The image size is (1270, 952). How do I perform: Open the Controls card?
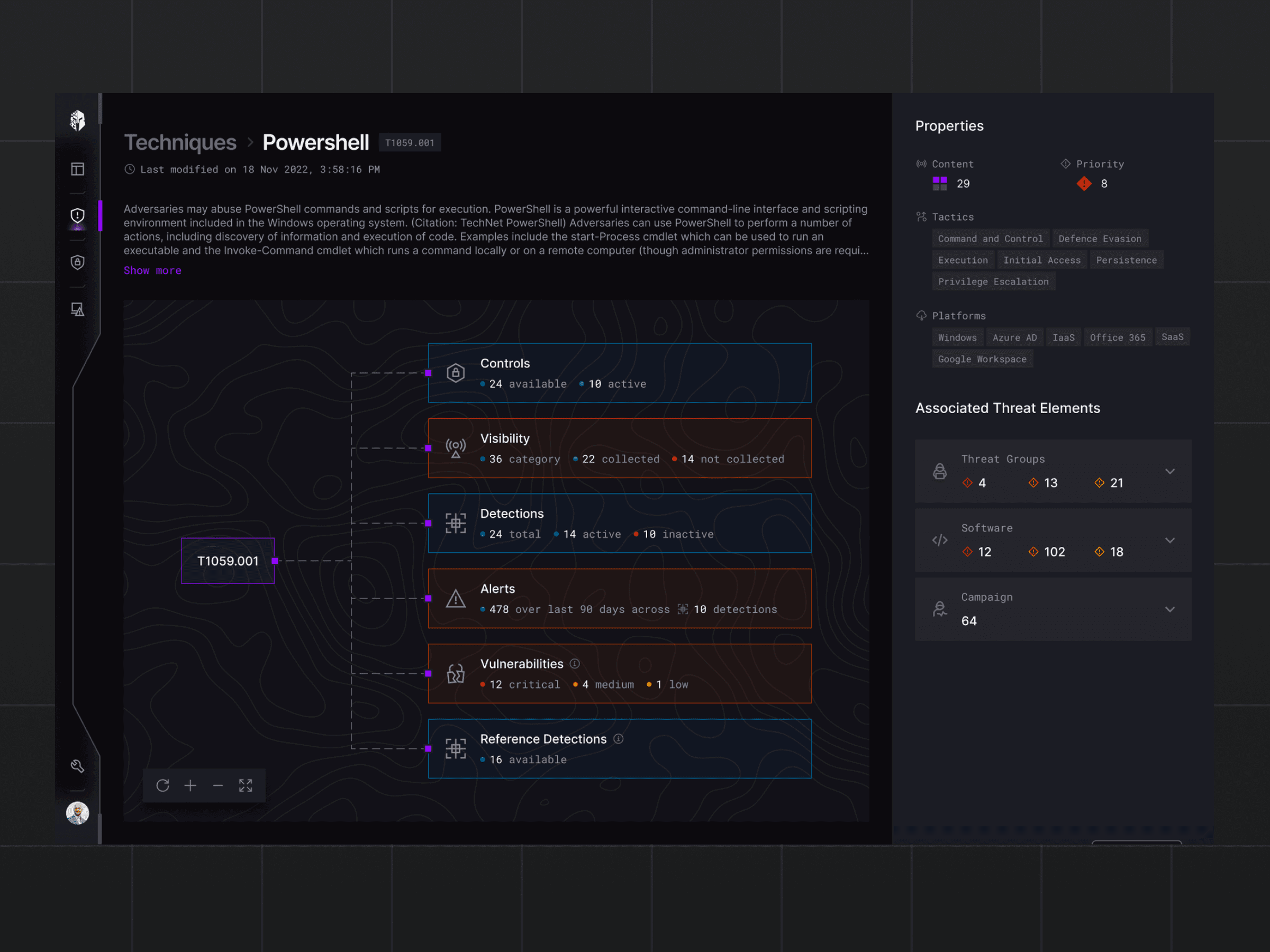[x=620, y=373]
